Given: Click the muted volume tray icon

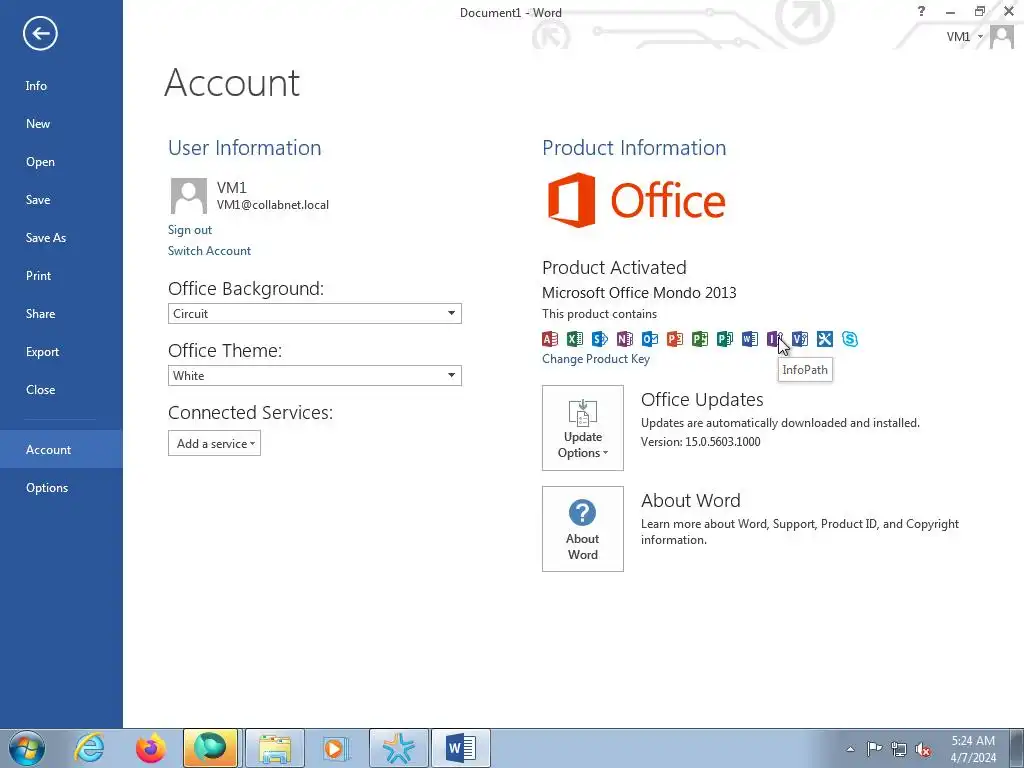Looking at the screenshot, I should 923,749.
